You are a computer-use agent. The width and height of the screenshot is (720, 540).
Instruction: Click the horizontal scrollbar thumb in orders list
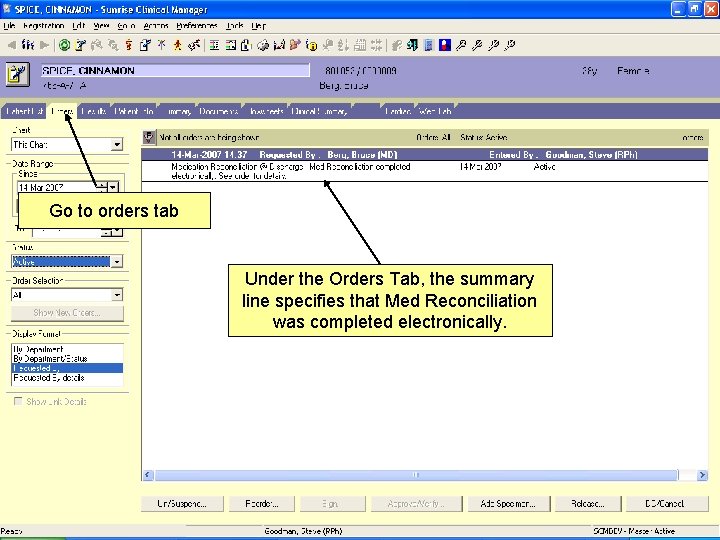(416, 475)
